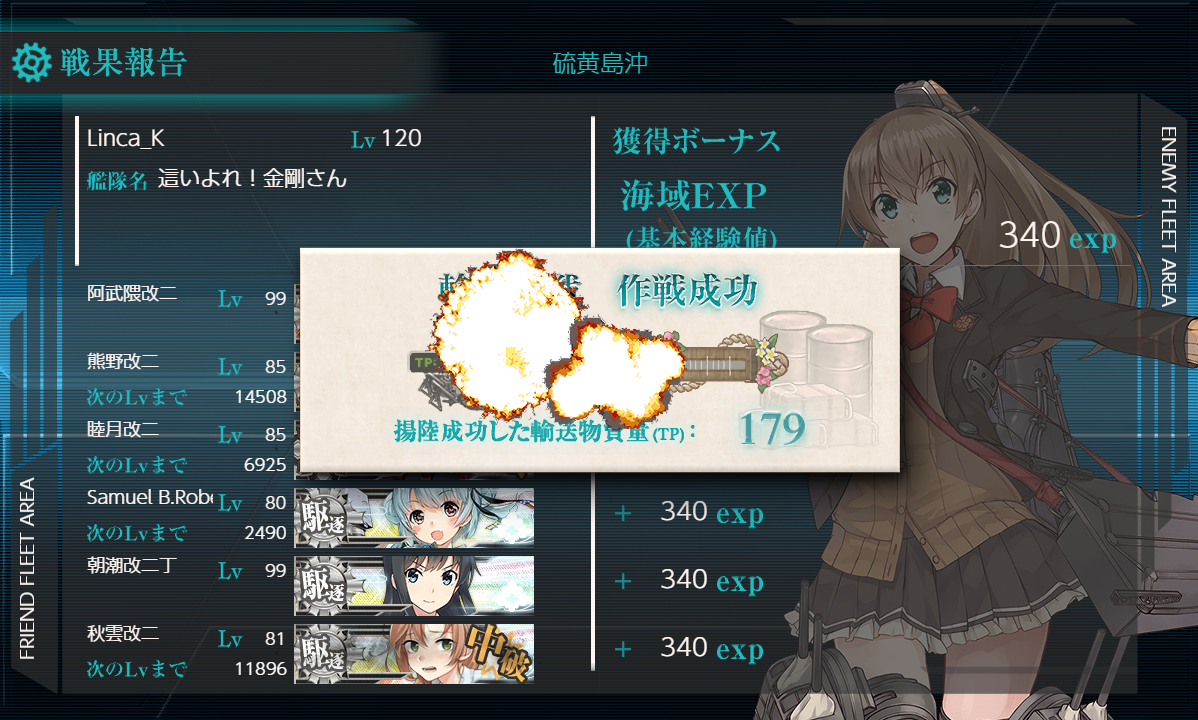Click the TP value 179
This screenshot has width=1198, height=720.
772,429
